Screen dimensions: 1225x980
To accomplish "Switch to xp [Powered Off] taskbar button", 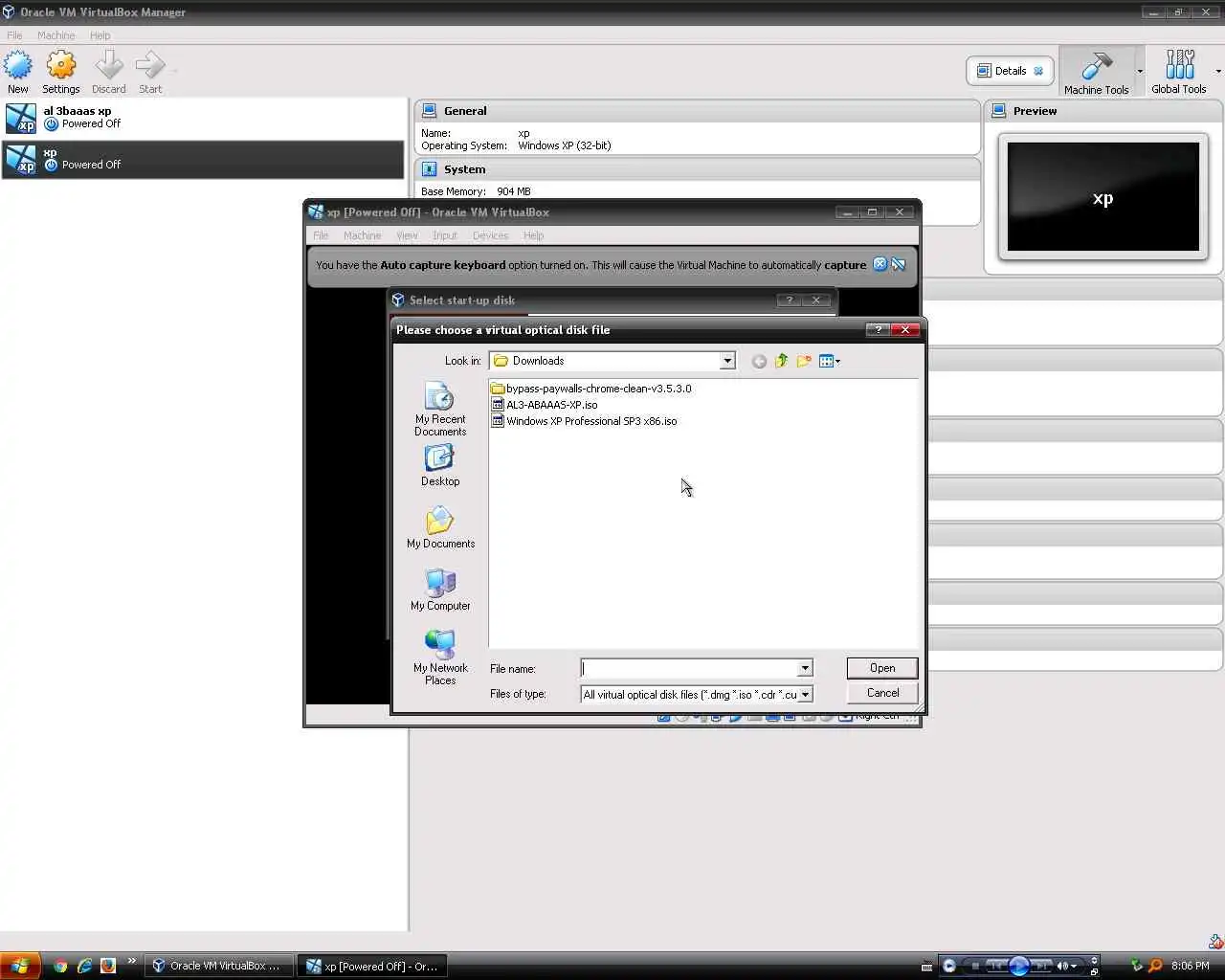I will click(373, 966).
